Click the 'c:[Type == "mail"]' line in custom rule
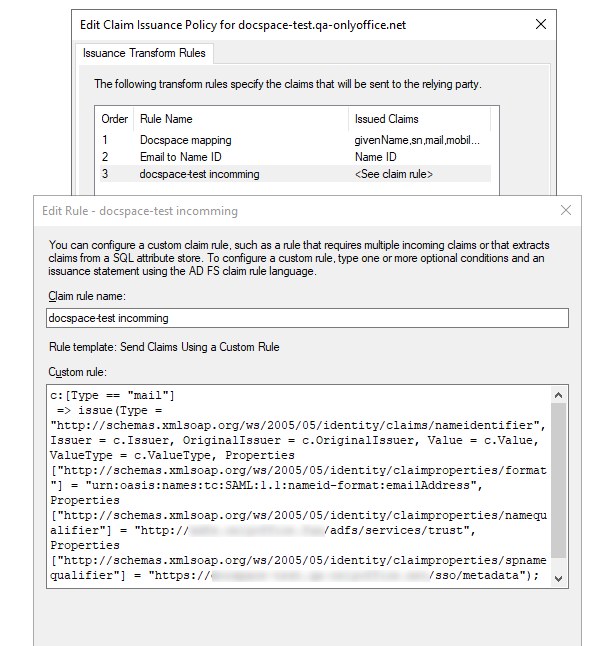The width and height of the screenshot is (615, 646). 112,396
